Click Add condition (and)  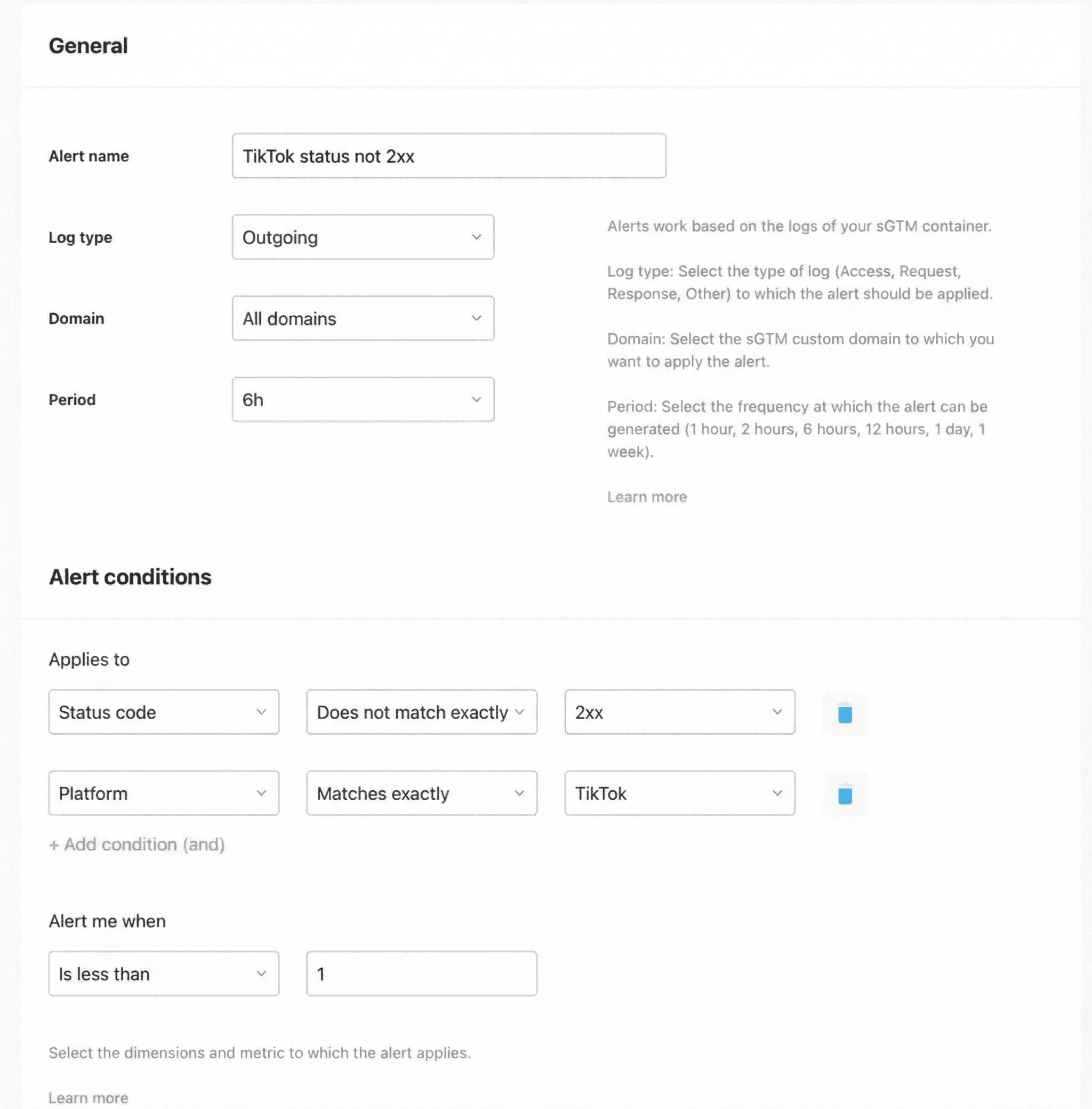[136, 845]
